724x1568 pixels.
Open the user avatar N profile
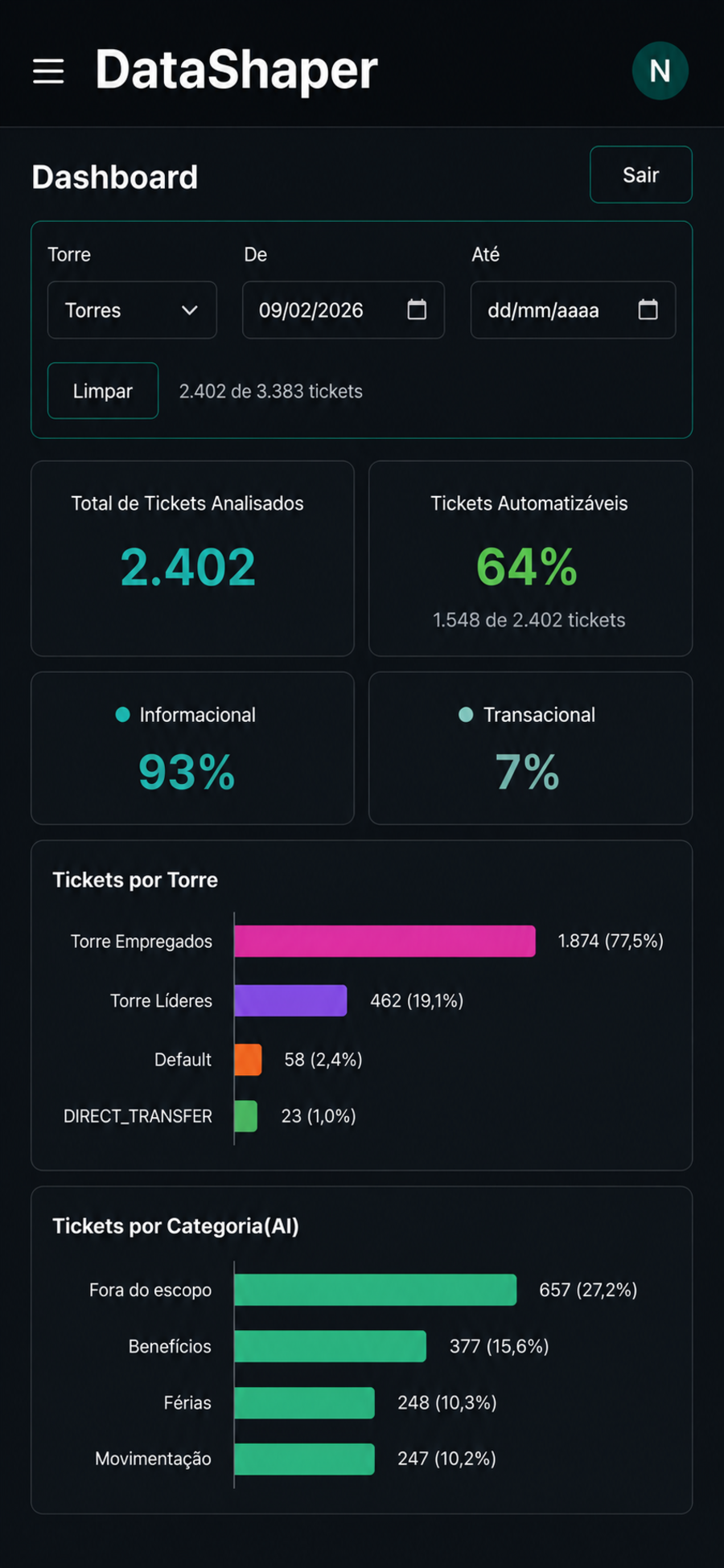(660, 71)
